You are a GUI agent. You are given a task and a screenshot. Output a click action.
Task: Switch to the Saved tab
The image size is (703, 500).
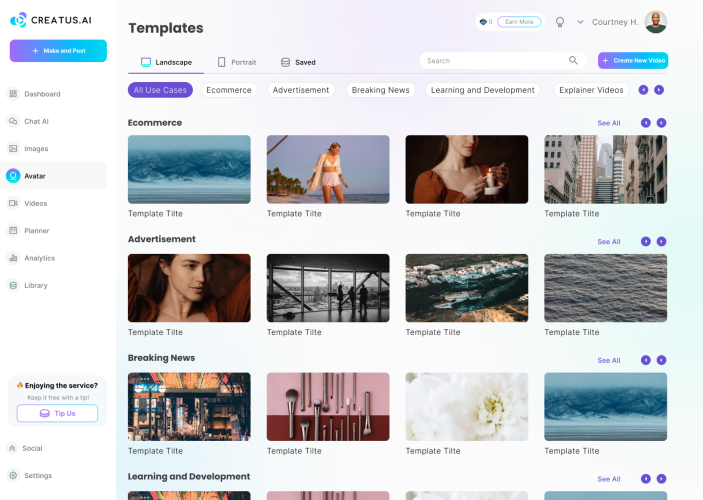[x=298, y=62]
